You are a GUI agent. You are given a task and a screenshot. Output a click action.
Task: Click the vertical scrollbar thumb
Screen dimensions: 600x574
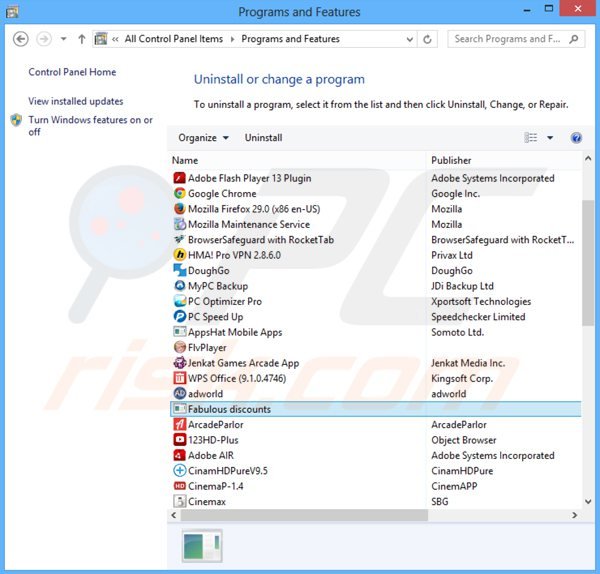click(x=588, y=263)
